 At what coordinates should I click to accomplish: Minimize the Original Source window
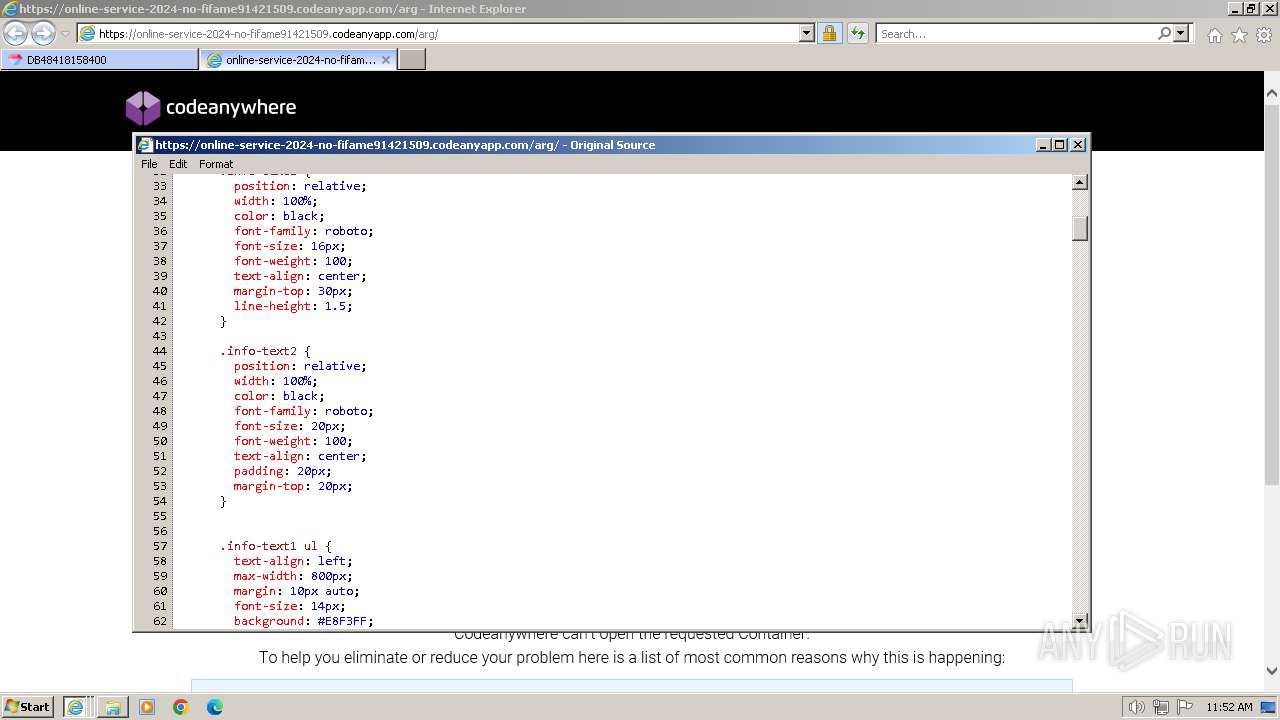click(x=1044, y=144)
